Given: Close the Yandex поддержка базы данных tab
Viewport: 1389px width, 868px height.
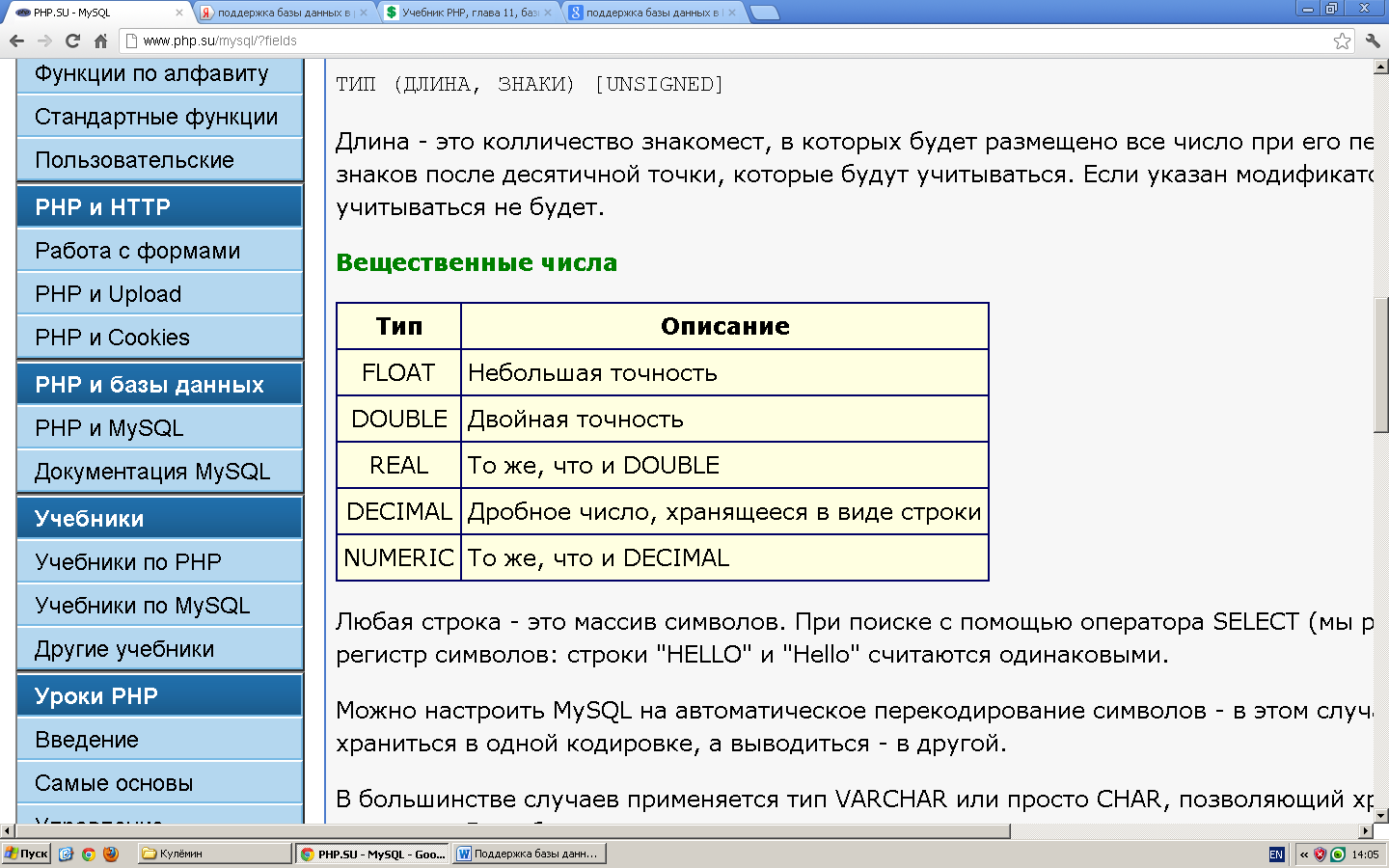Looking at the screenshot, I should [x=364, y=13].
